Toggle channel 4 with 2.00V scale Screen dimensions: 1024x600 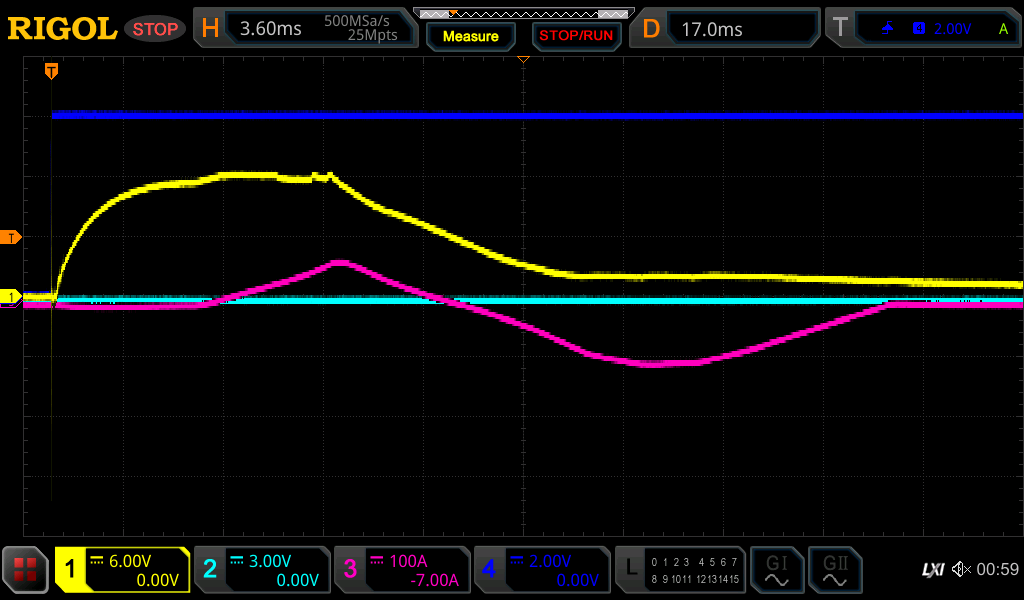[542, 570]
